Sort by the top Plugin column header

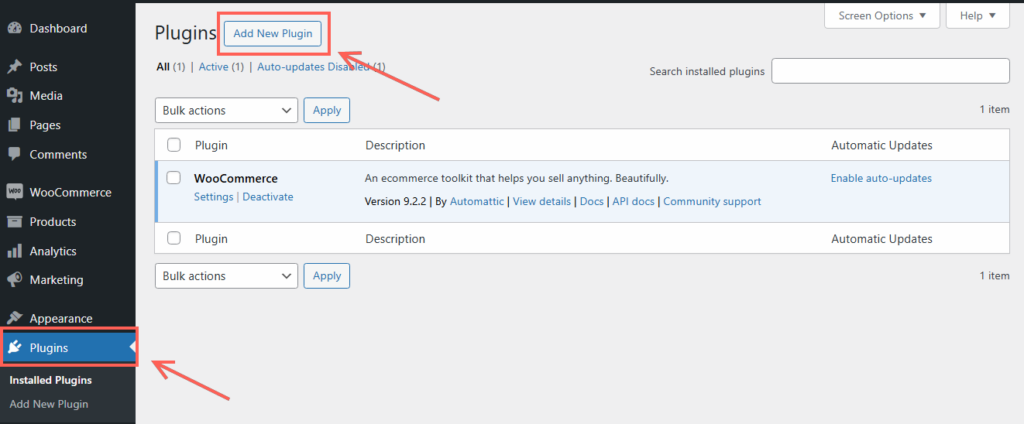(x=212, y=145)
